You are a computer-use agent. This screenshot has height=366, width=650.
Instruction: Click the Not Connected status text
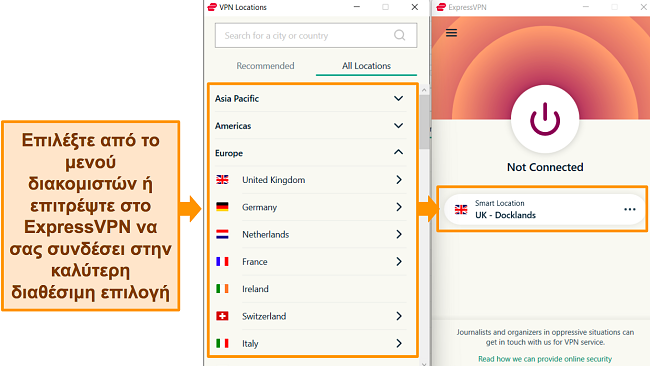[x=545, y=167]
